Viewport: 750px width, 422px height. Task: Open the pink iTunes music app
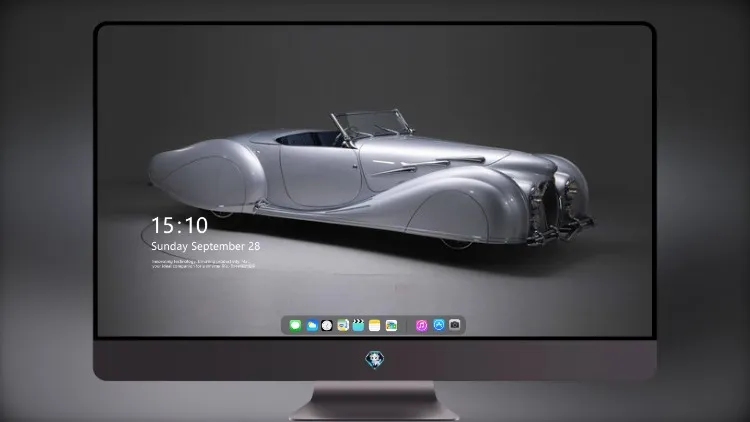pos(421,325)
